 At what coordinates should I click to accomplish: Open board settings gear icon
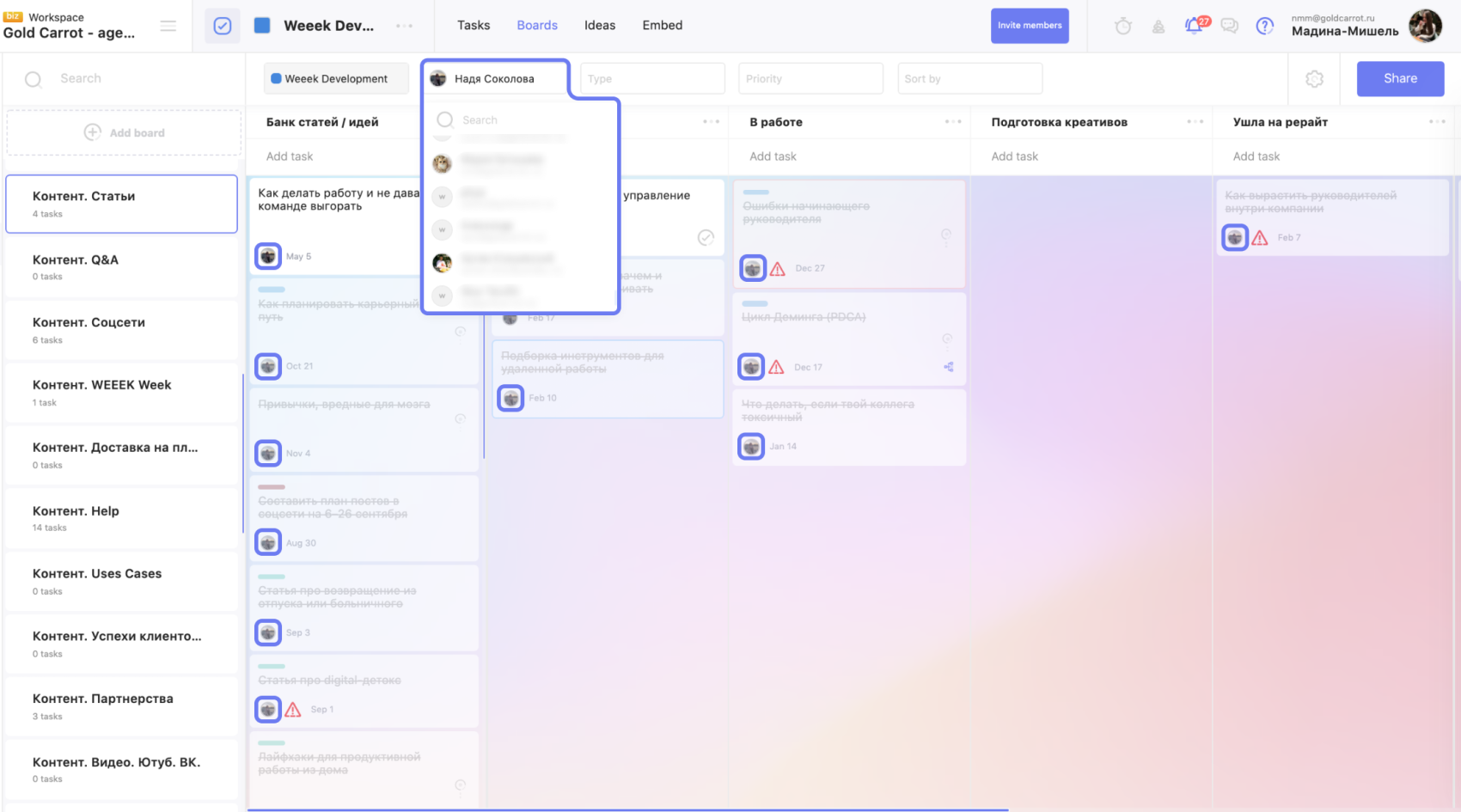[1315, 79]
